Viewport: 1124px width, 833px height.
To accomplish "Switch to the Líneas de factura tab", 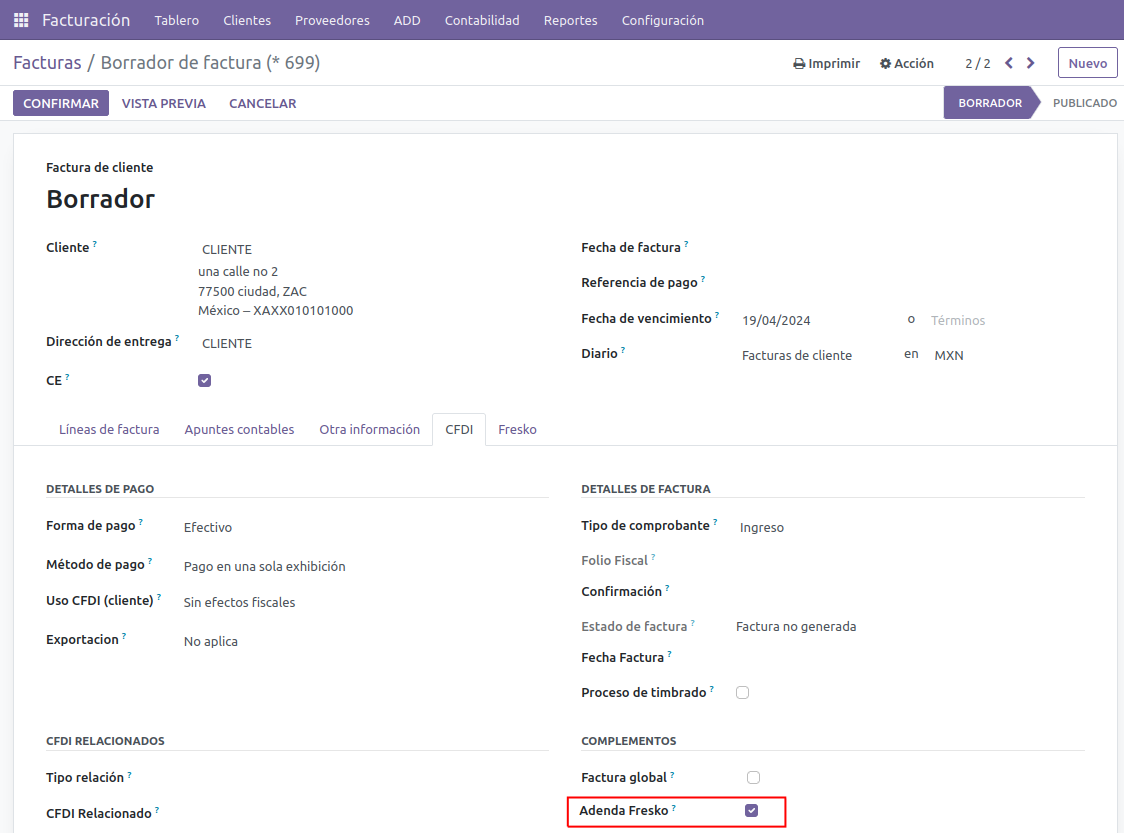I will pyautogui.click(x=109, y=429).
